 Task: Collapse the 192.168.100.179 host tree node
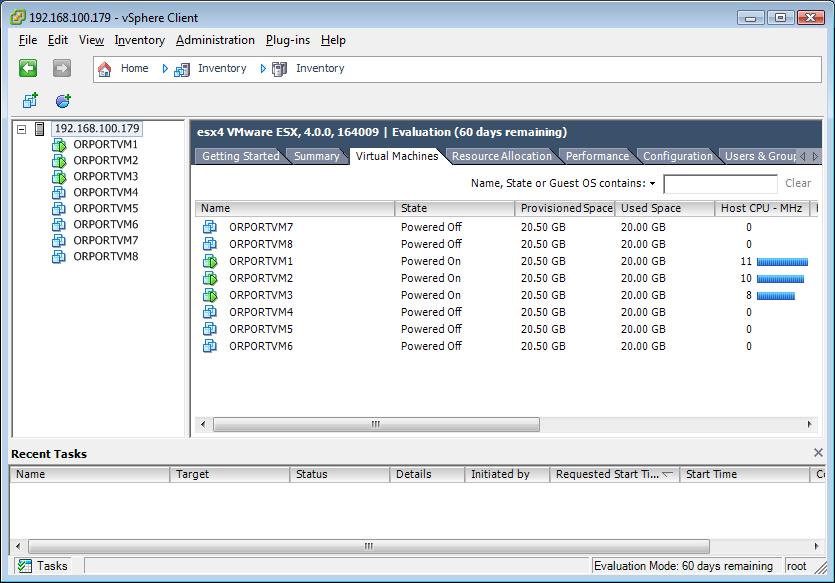click(x=21, y=129)
